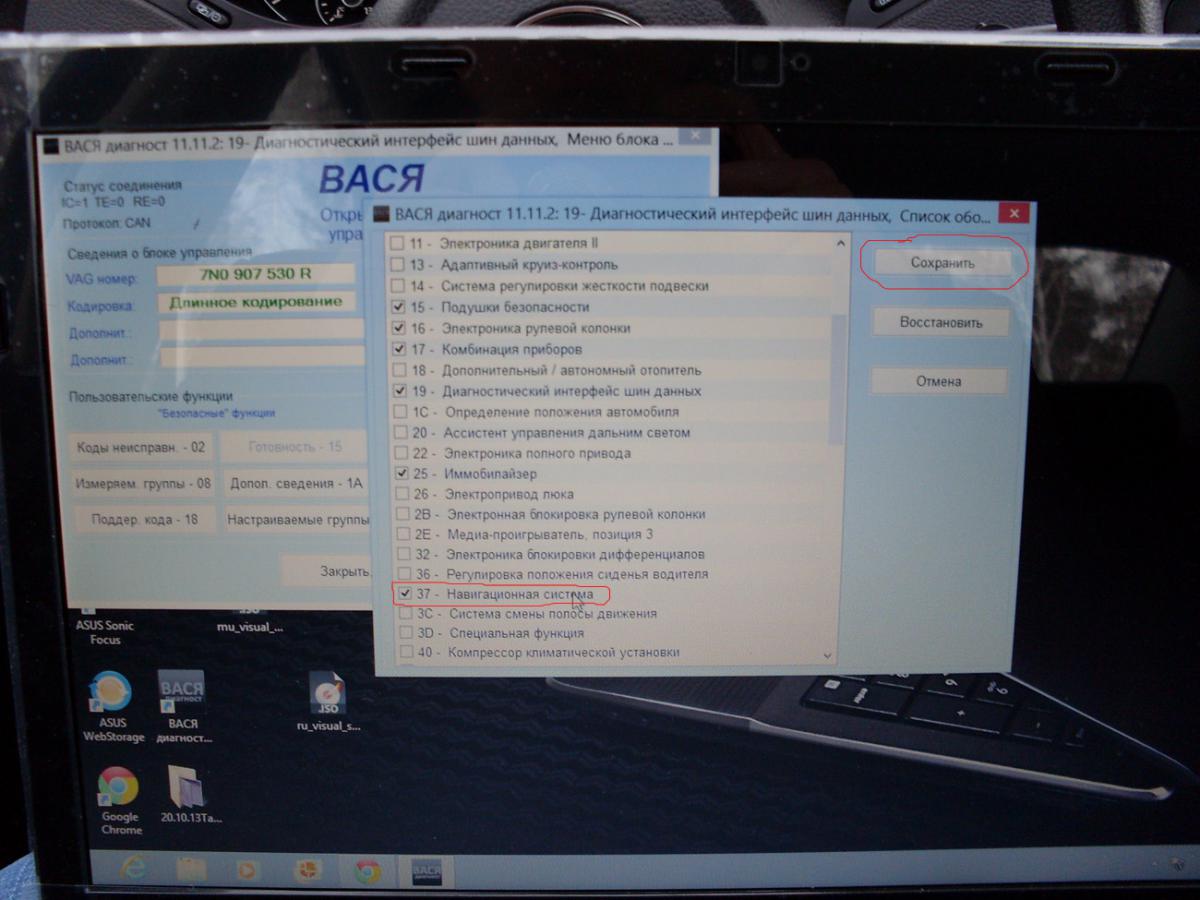Click the second empty Дополнит. field

(262, 356)
